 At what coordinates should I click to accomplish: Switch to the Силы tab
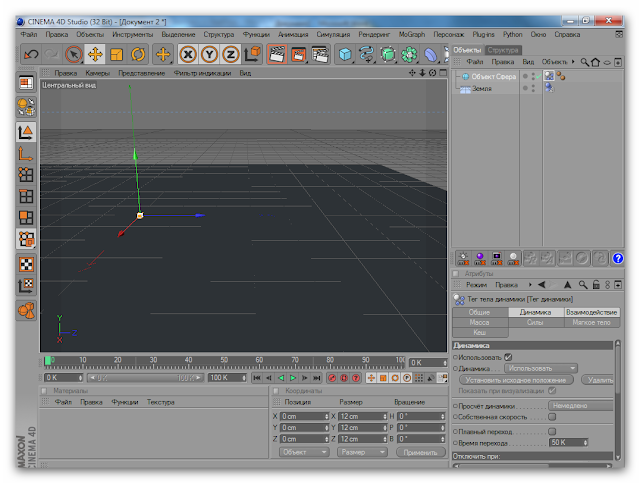pyautogui.click(x=535, y=323)
